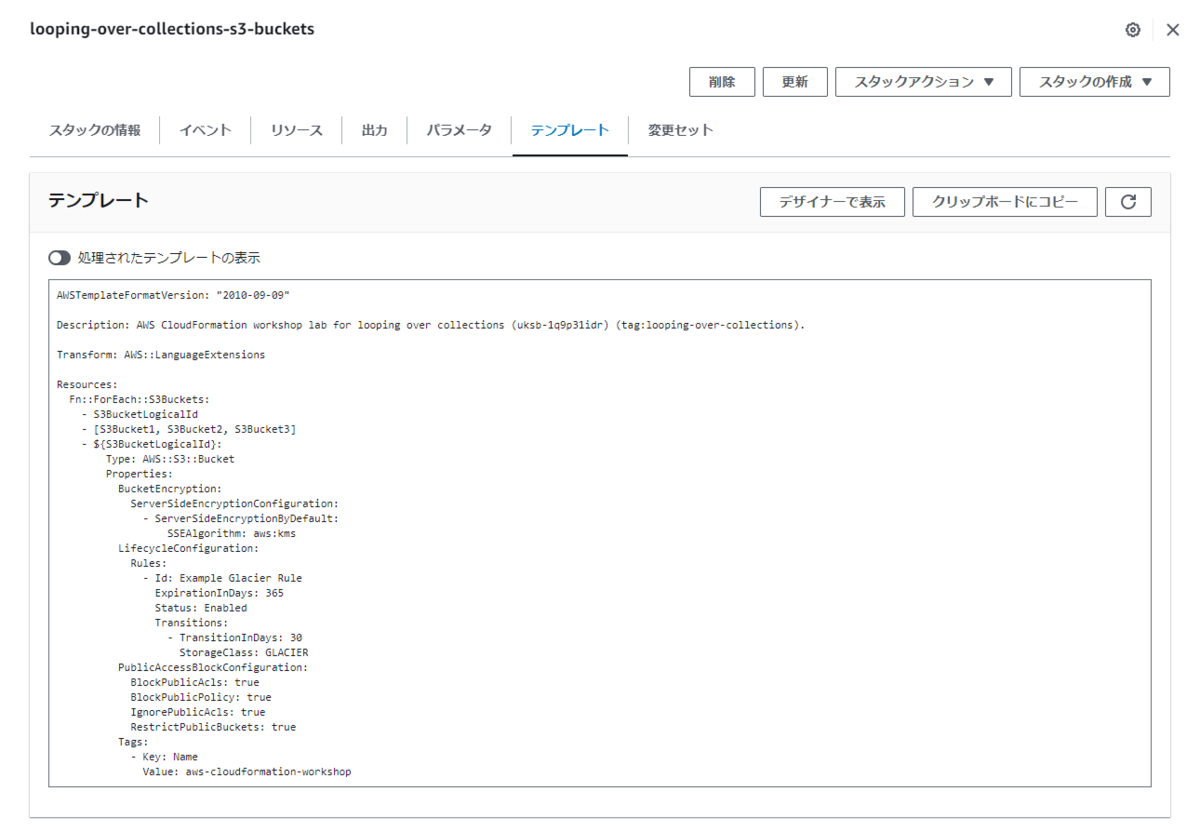
Task: Open the CloudFormation settings gear icon
Action: [1132, 30]
